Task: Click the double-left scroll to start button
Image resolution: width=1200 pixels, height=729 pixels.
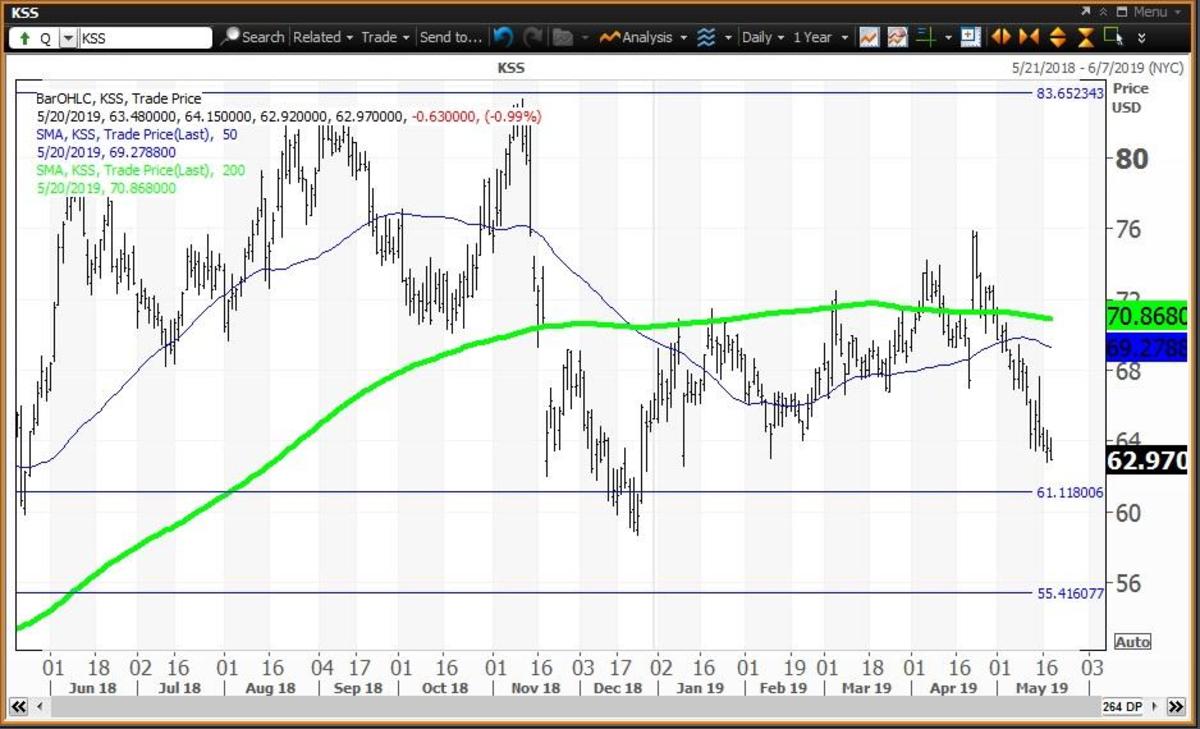Action: 18,706
